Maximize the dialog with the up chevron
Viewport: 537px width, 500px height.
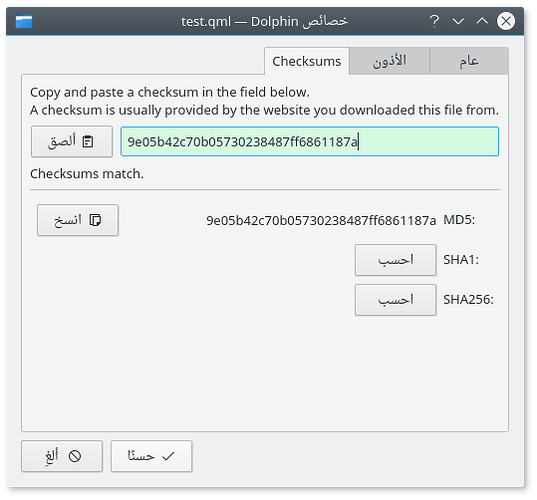(482, 21)
